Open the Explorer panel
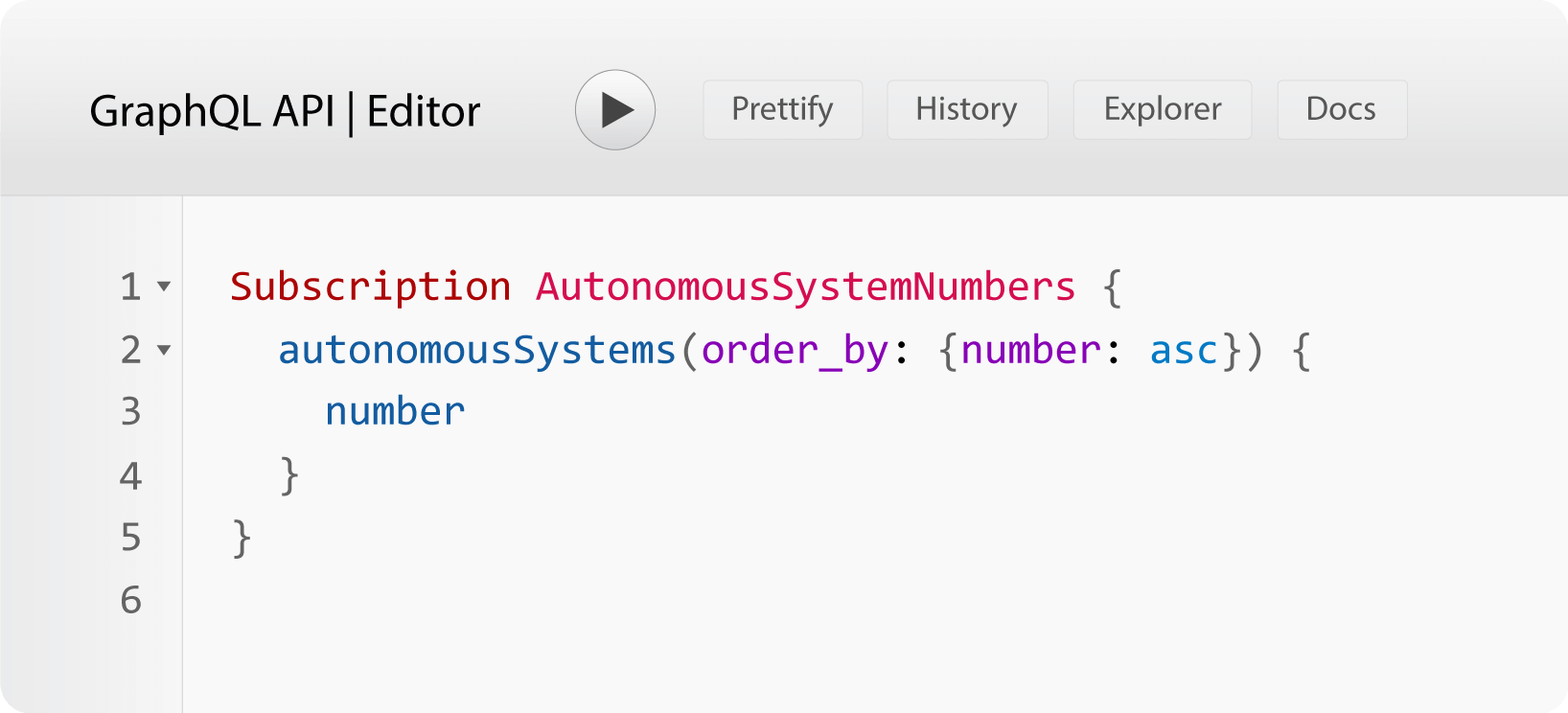Viewport: 1568px width, 713px height. (1162, 110)
